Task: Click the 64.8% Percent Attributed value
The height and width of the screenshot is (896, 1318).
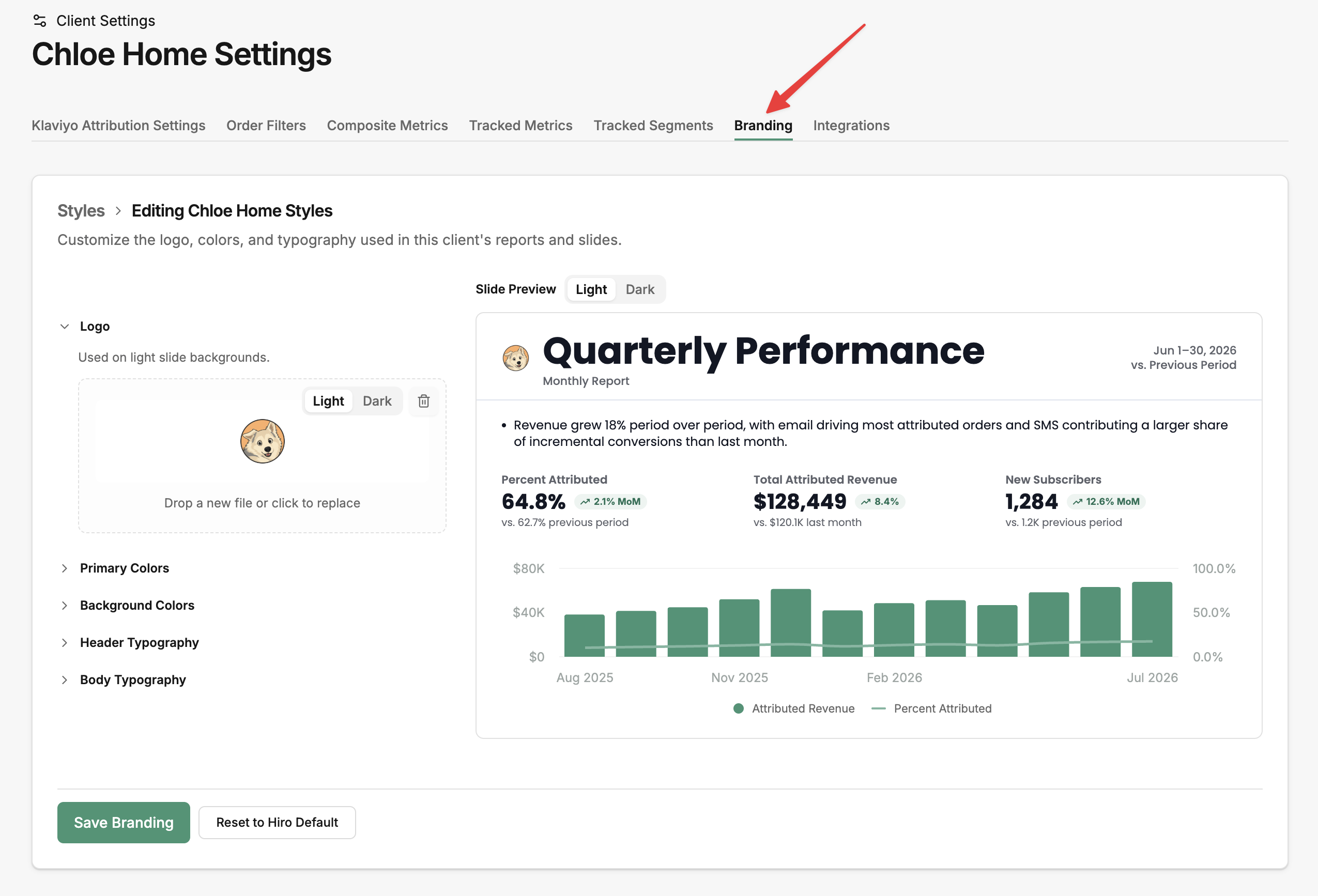Action: [534, 502]
